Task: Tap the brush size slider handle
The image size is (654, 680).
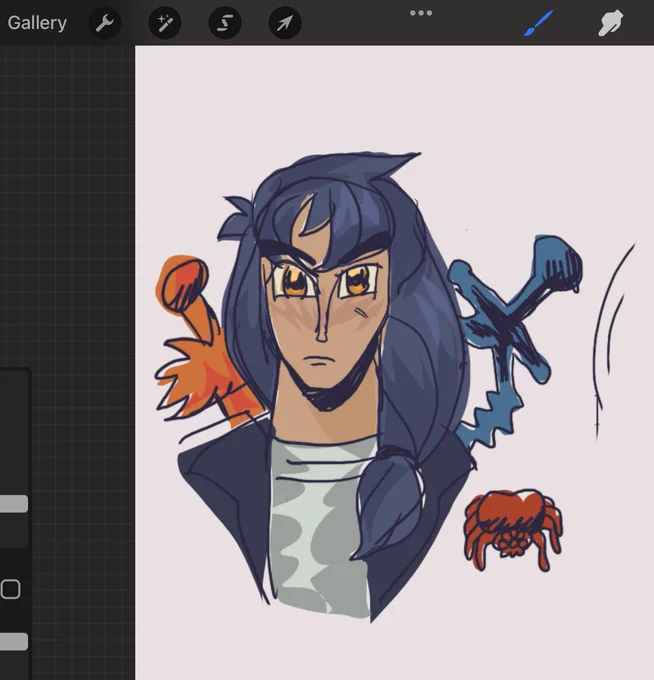Action: point(14,504)
